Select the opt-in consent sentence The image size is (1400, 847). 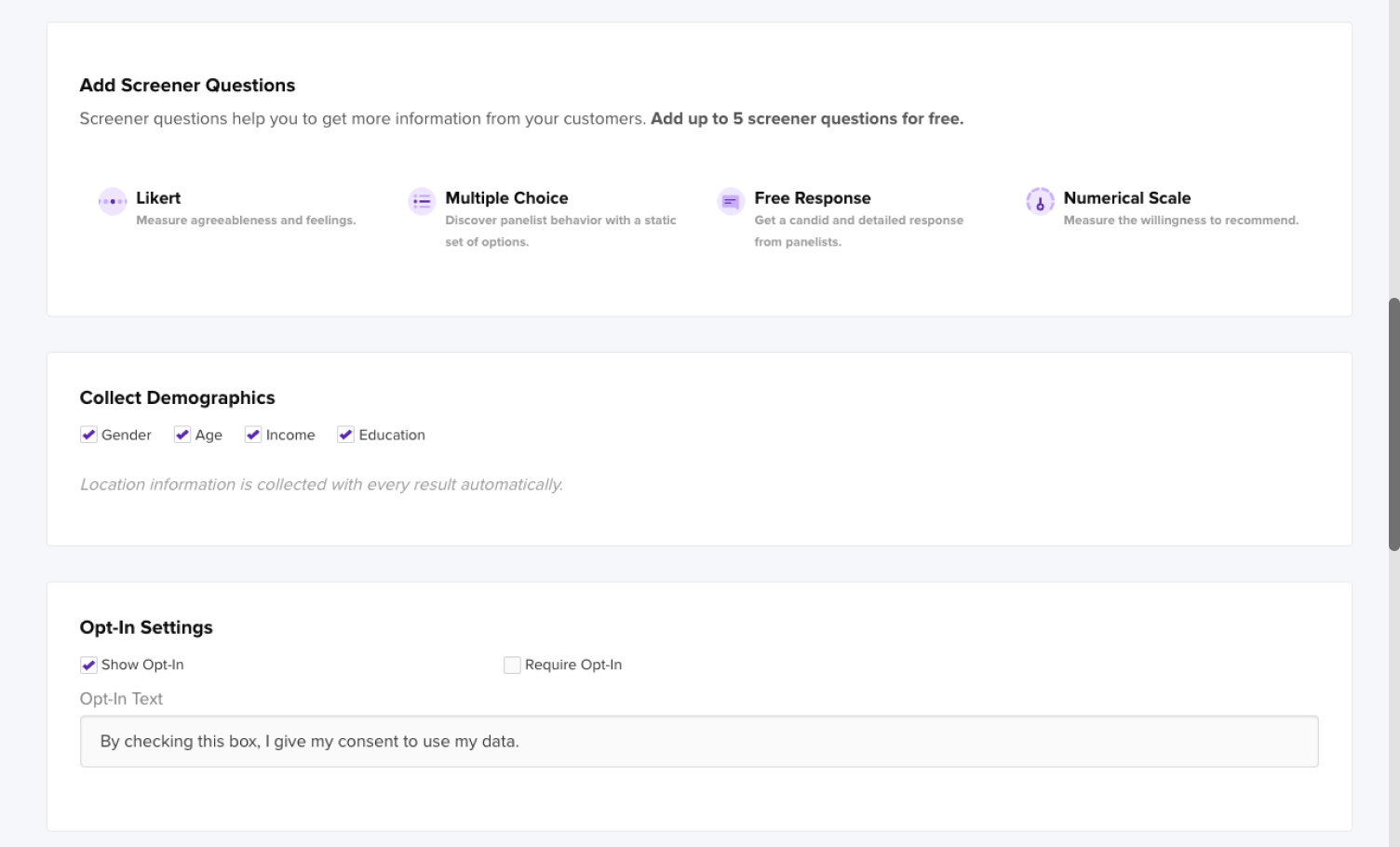pos(309,741)
